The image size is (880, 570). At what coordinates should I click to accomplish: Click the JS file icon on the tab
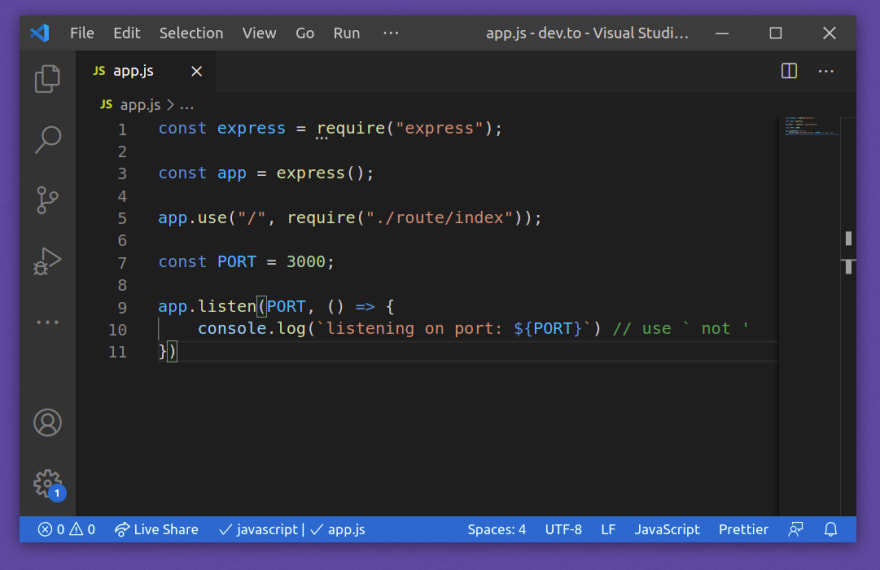tap(99, 71)
